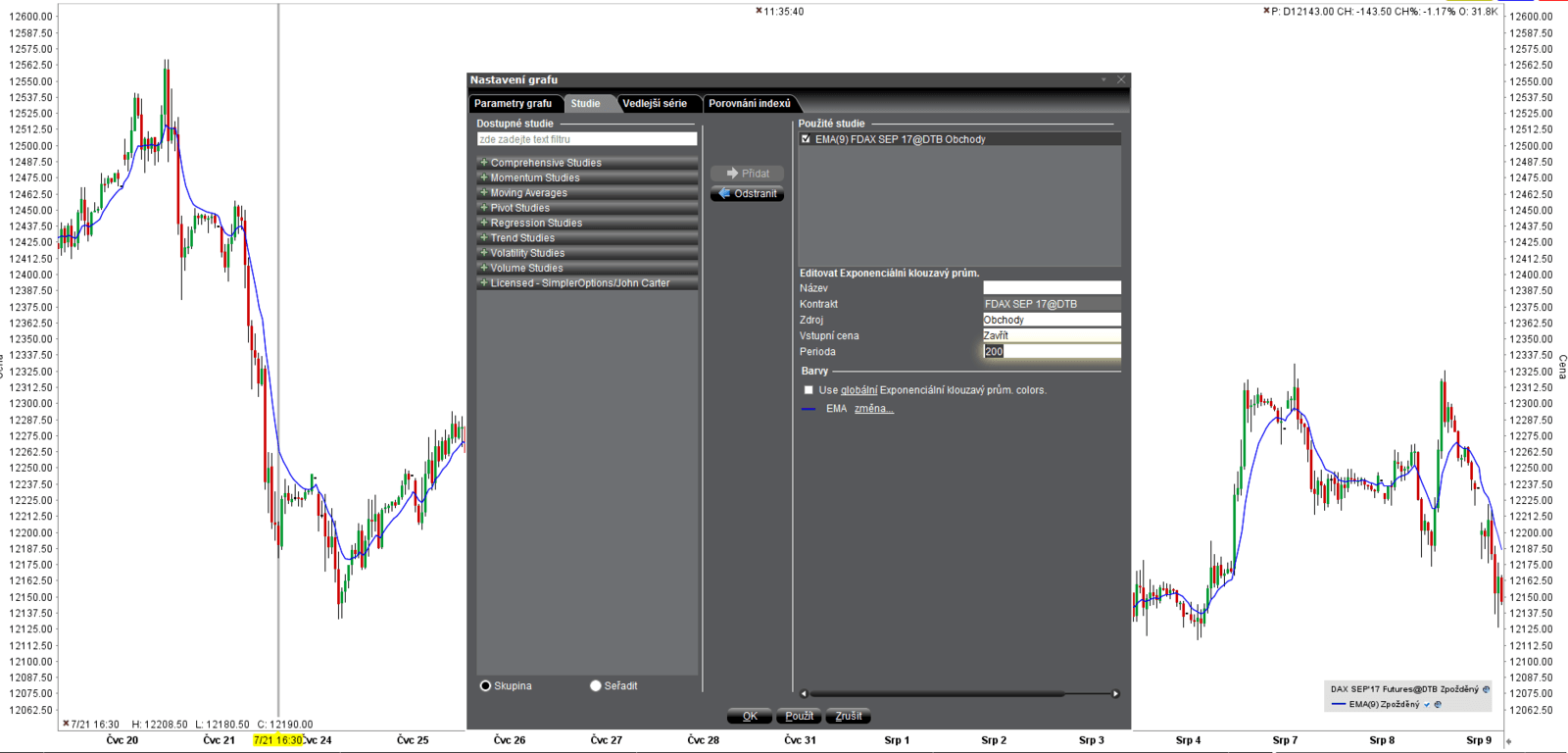The image size is (1568, 753).
Task: Expand Comprehensive Studies group
Action: pos(483,163)
